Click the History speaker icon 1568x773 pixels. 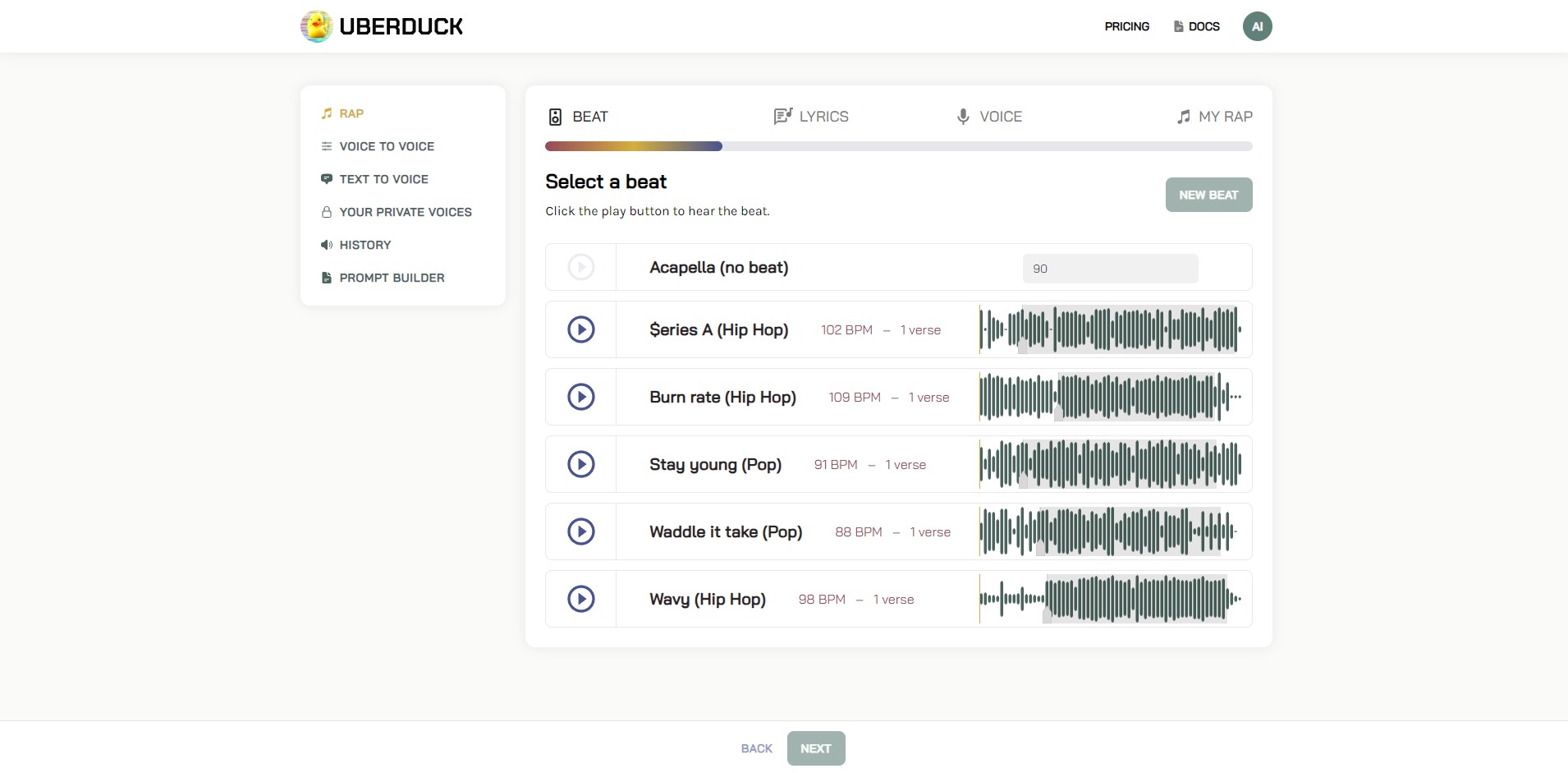tap(327, 245)
